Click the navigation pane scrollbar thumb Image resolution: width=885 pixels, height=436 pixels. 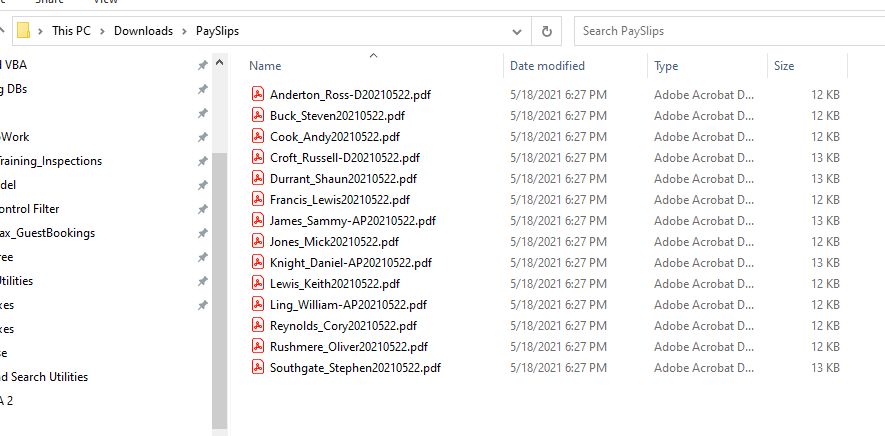[220, 291]
